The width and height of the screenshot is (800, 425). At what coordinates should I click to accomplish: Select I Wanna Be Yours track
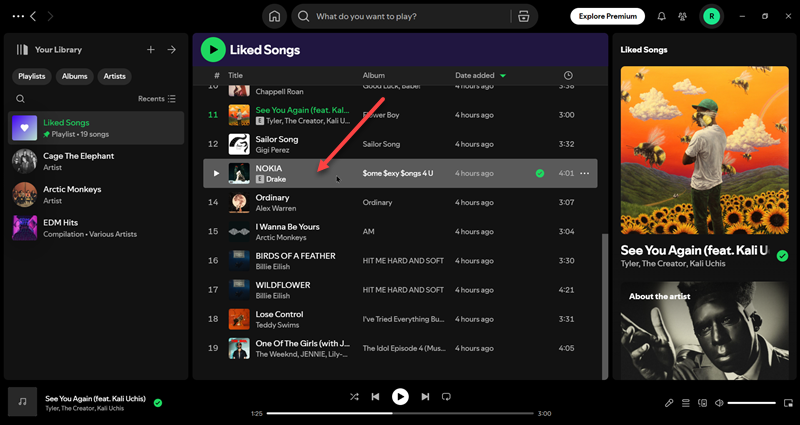287,227
